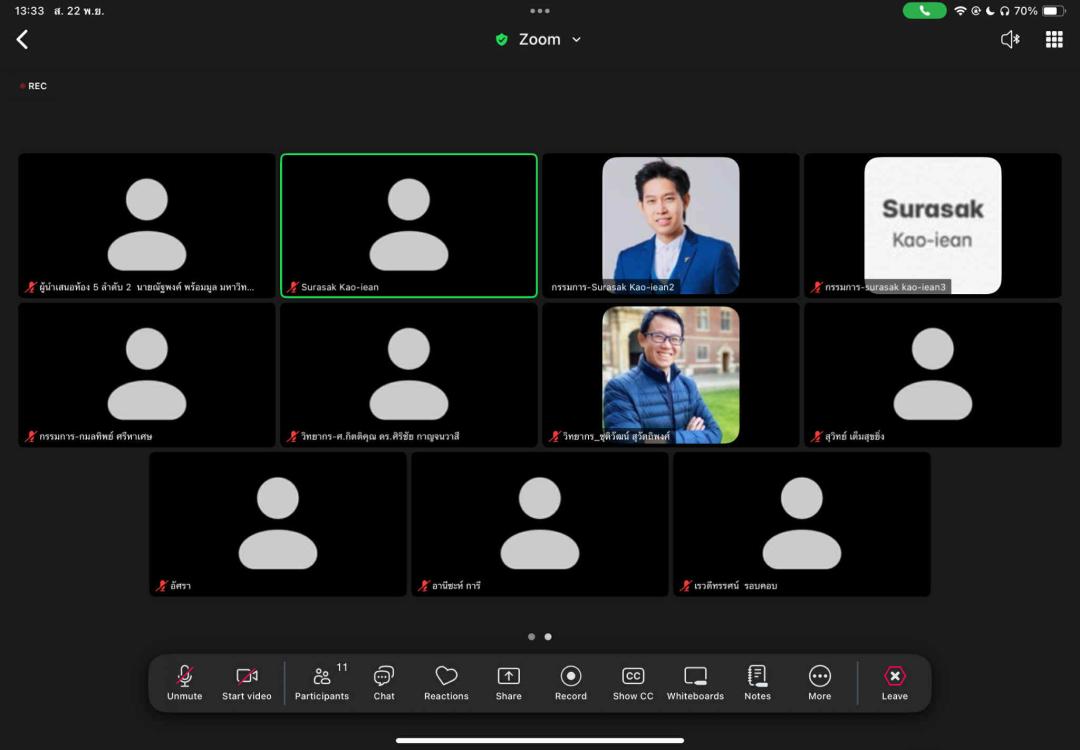Open the Chat window

pos(384,683)
